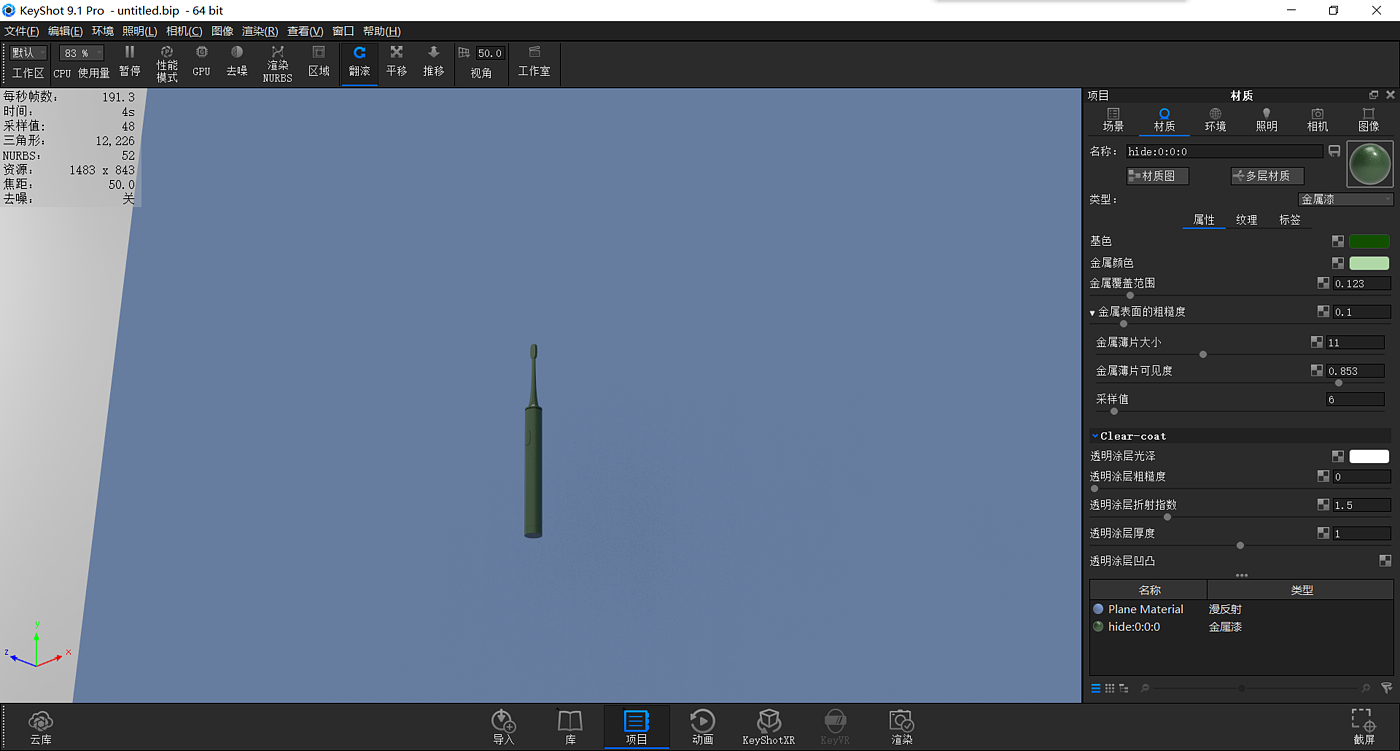Open the material list filter funnel
The height and width of the screenshot is (751, 1400).
pos(1386,688)
